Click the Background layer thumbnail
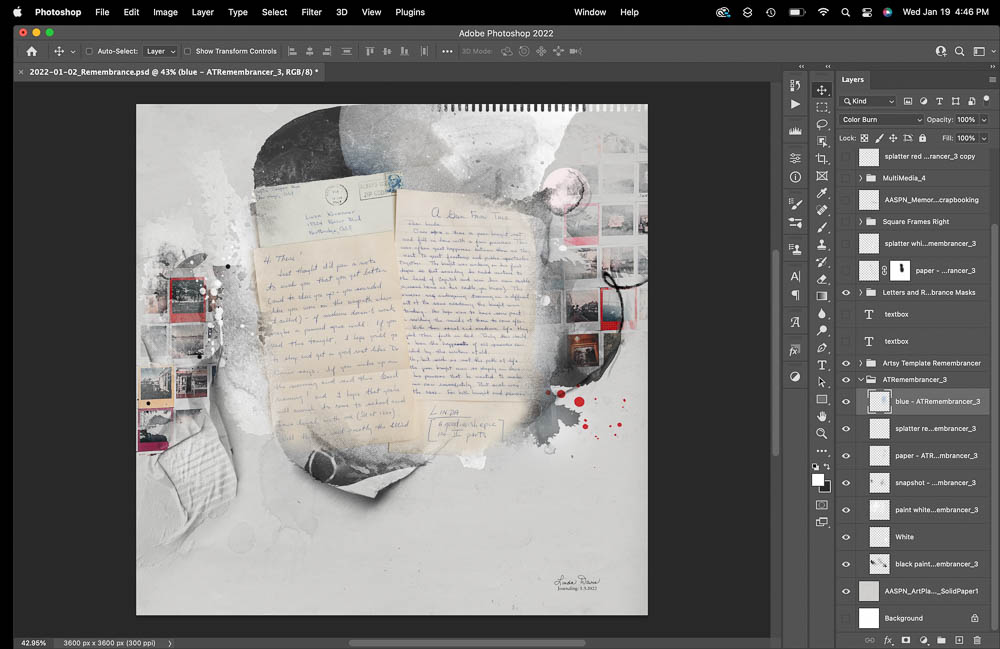The height and width of the screenshot is (649, 1000). (x=869, y=618)
